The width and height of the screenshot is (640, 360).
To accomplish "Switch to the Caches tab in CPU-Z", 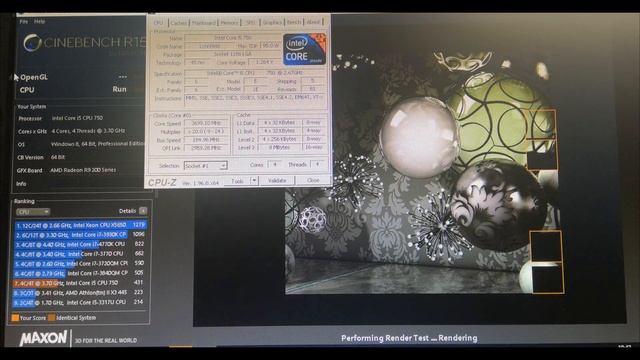I will 178,22.
